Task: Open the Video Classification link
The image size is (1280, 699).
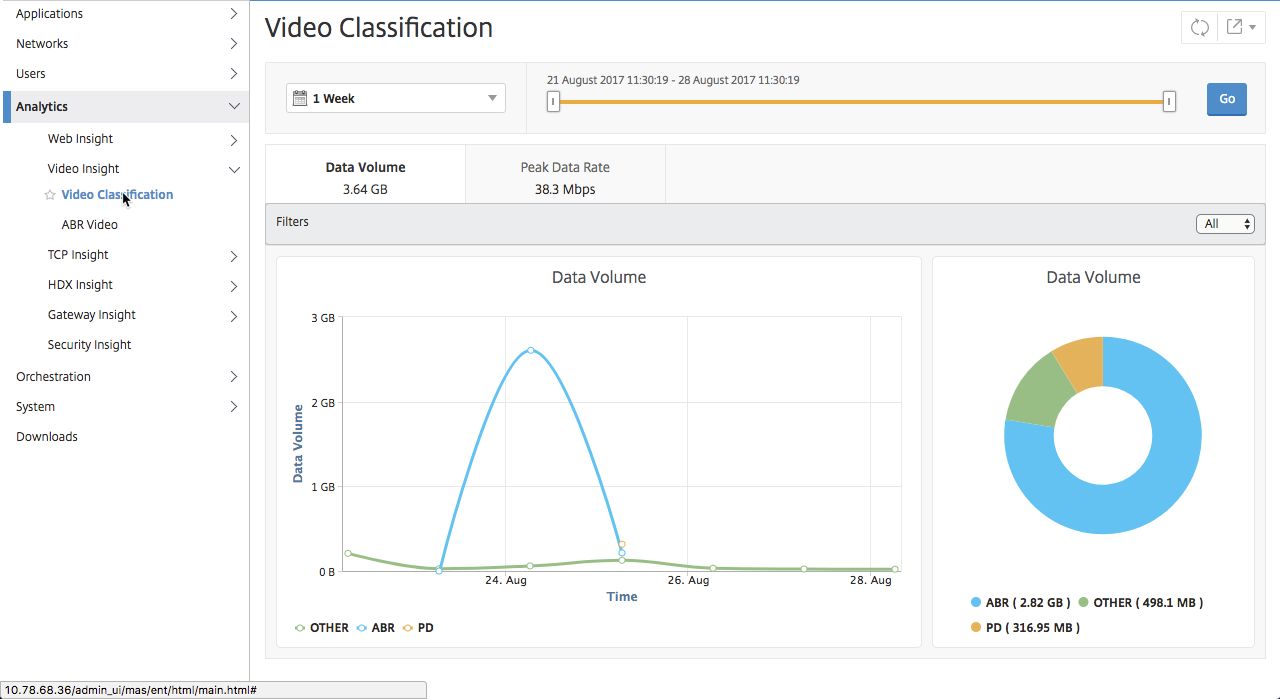Action: [x=117, y=195]
